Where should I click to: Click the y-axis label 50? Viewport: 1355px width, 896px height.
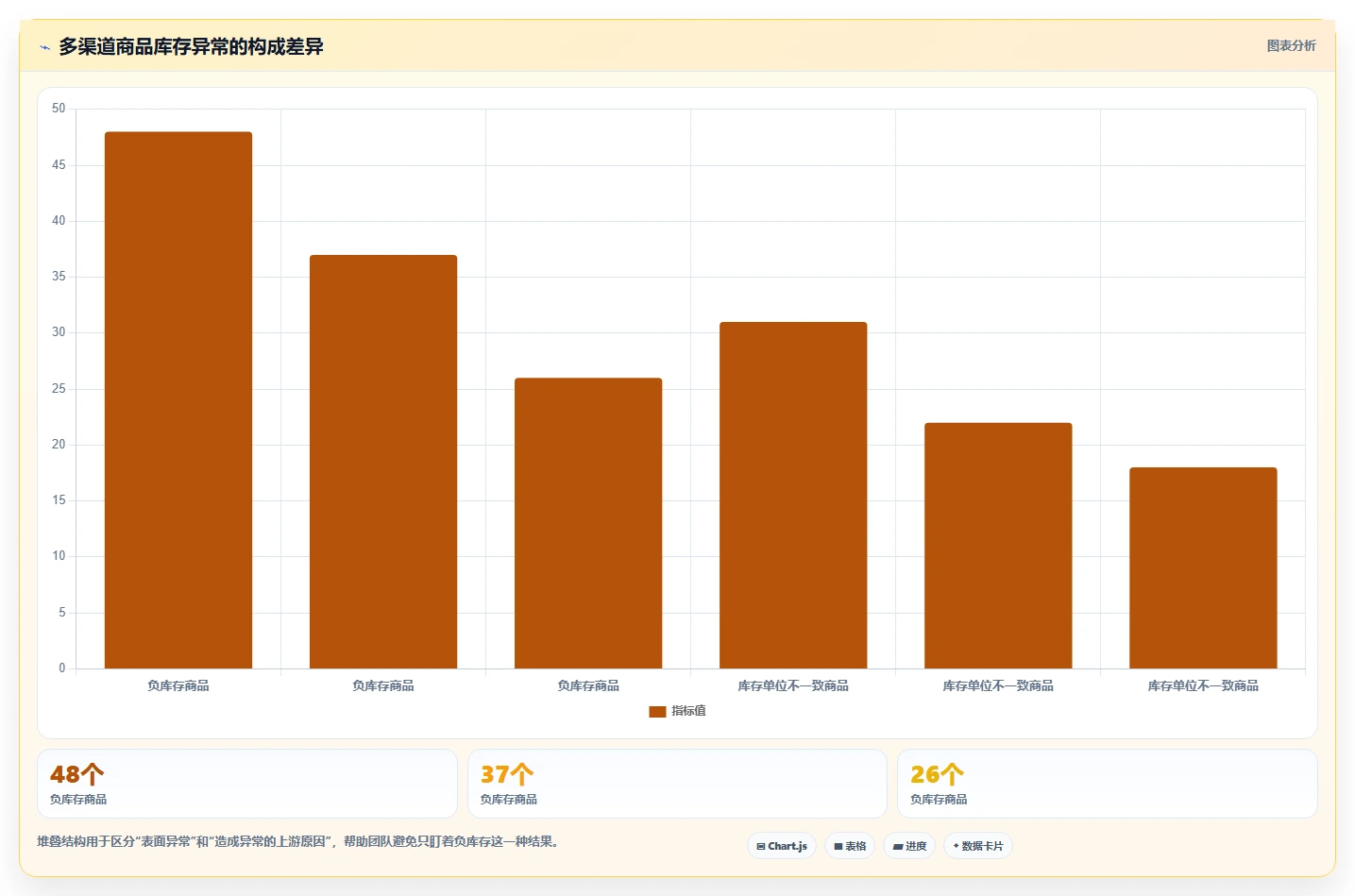59,109
